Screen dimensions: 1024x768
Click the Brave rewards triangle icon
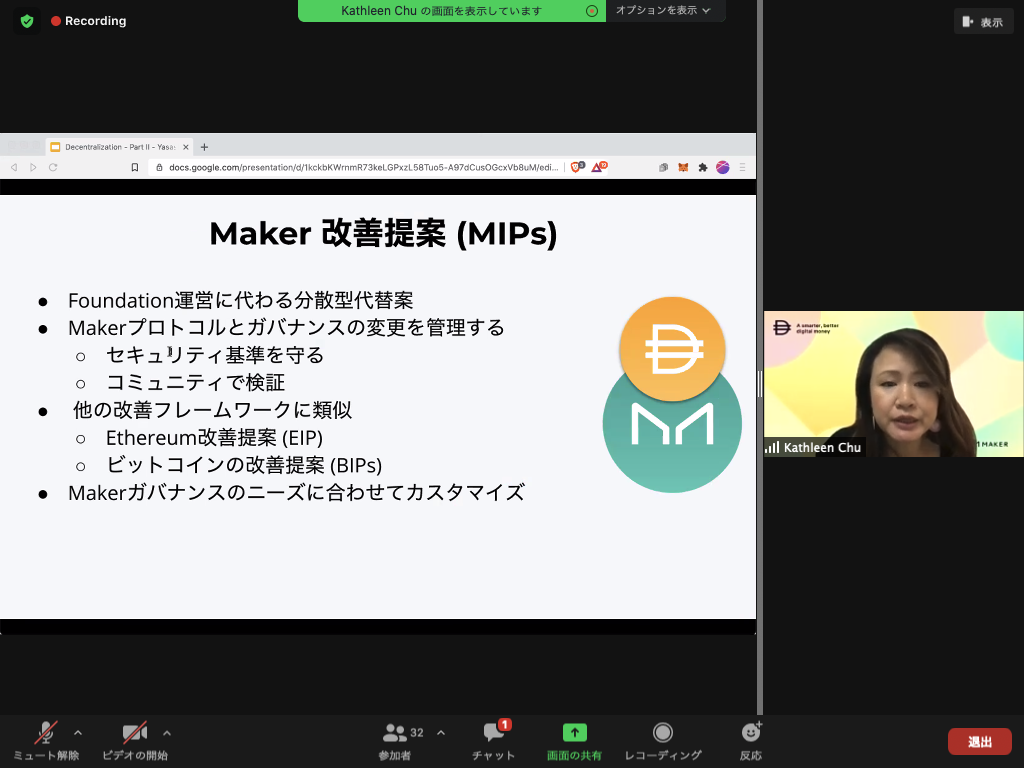tap(598, 167)
